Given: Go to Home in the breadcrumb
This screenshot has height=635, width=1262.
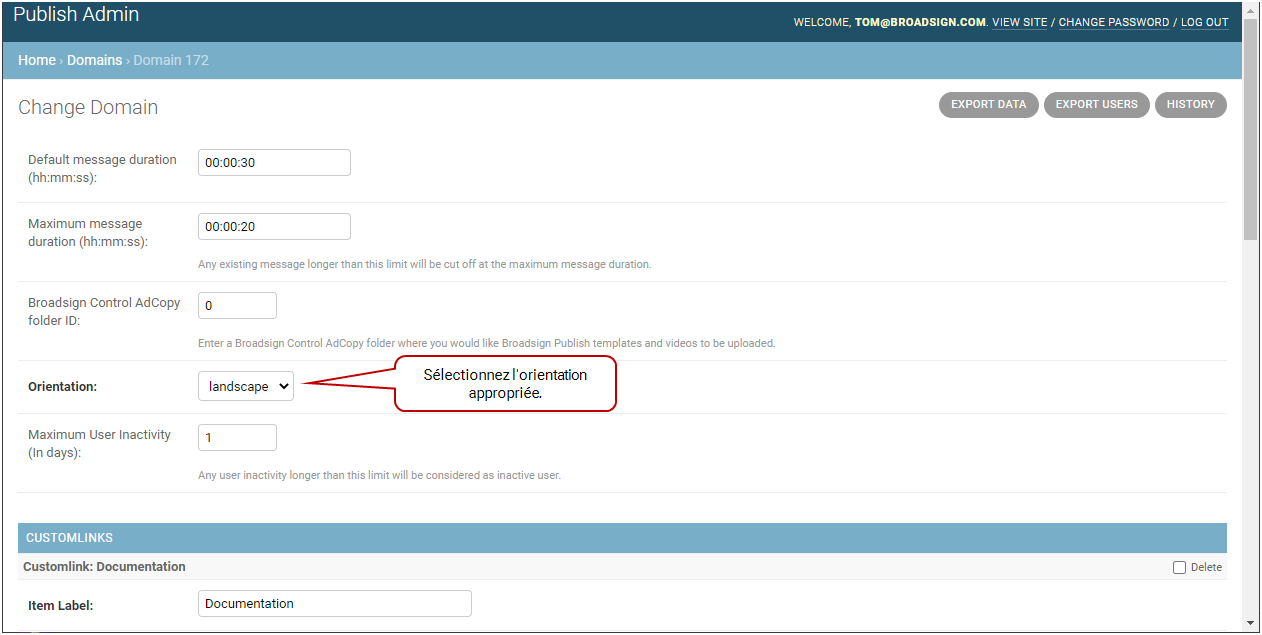Looking at the screenshot, I should tap(37, 60).
